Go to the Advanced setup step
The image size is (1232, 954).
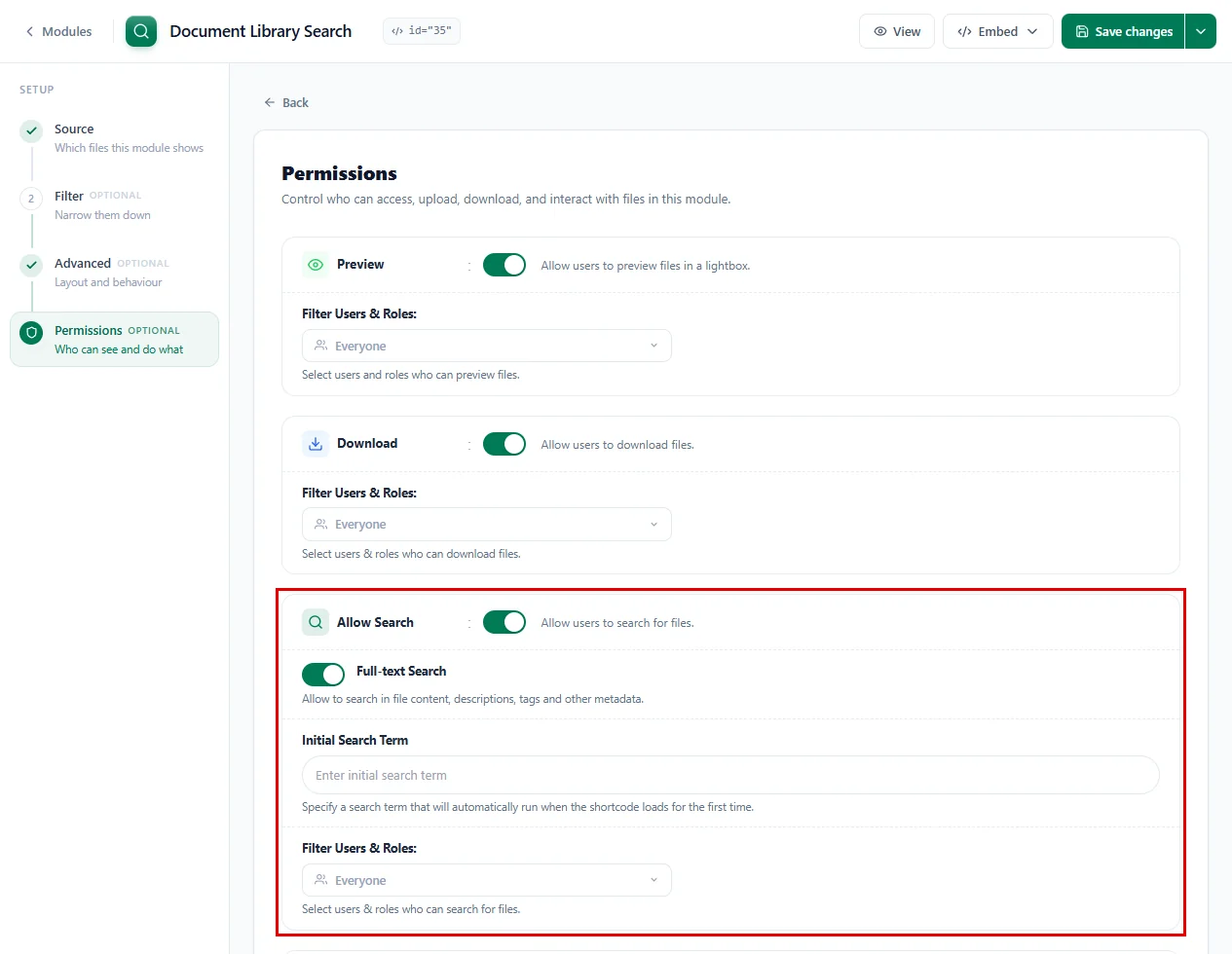click(115, 273)
